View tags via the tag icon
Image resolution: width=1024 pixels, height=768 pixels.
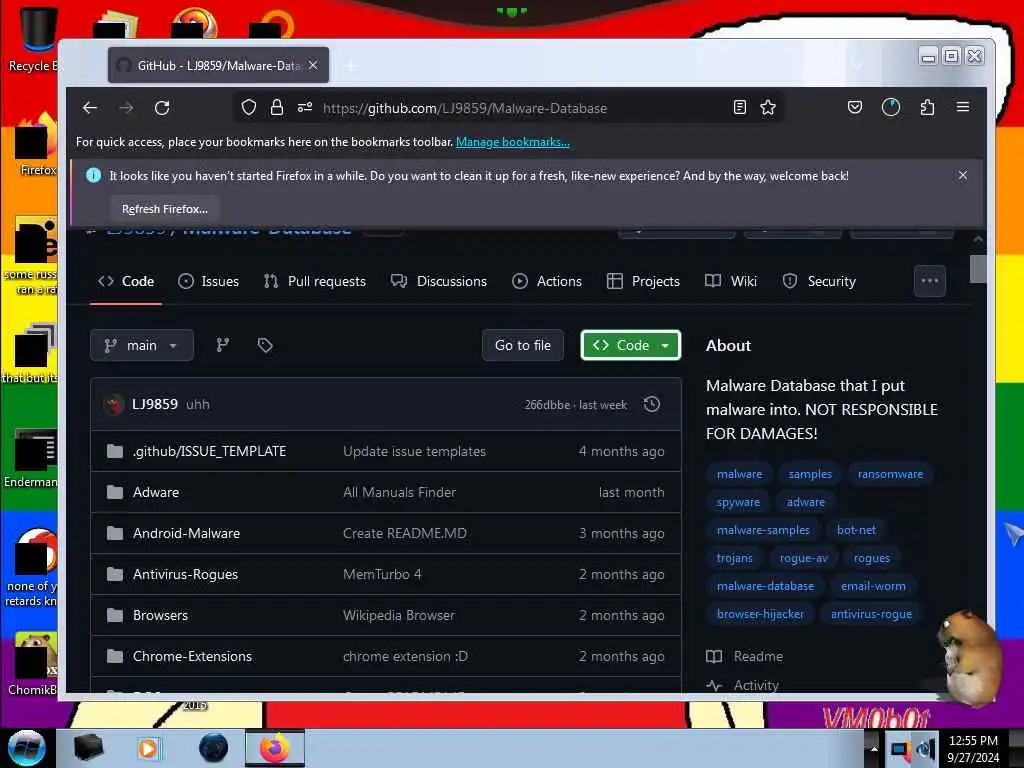264,345
